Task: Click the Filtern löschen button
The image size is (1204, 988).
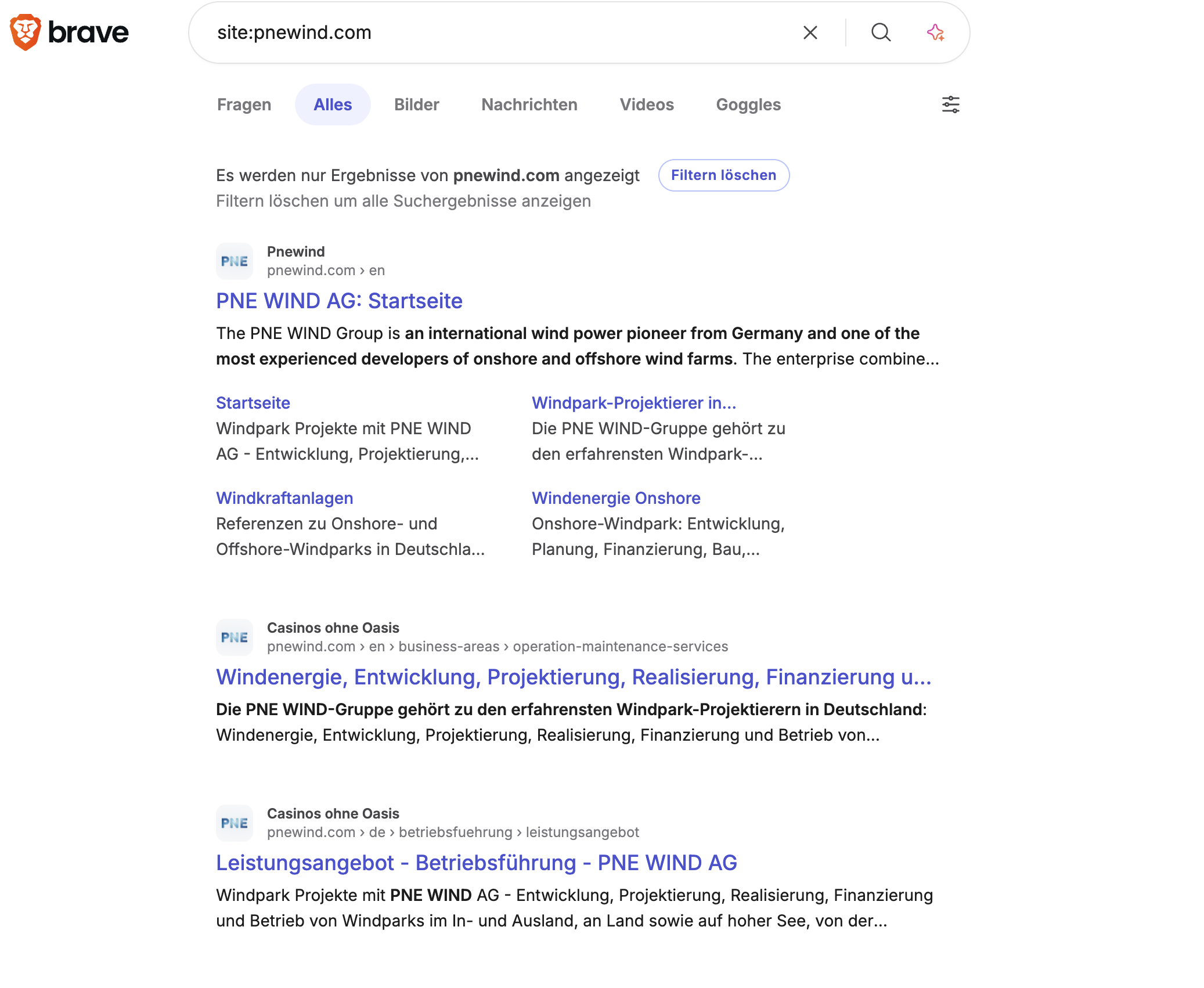Action: pos(723,175)
